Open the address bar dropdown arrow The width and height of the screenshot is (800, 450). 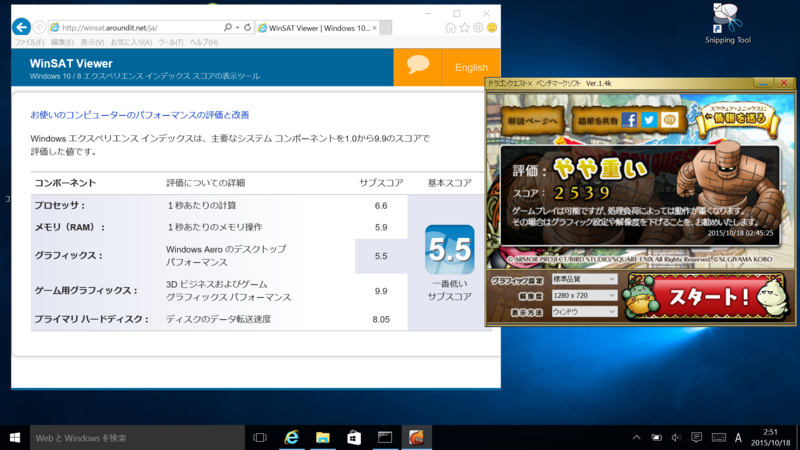[237, 28]
